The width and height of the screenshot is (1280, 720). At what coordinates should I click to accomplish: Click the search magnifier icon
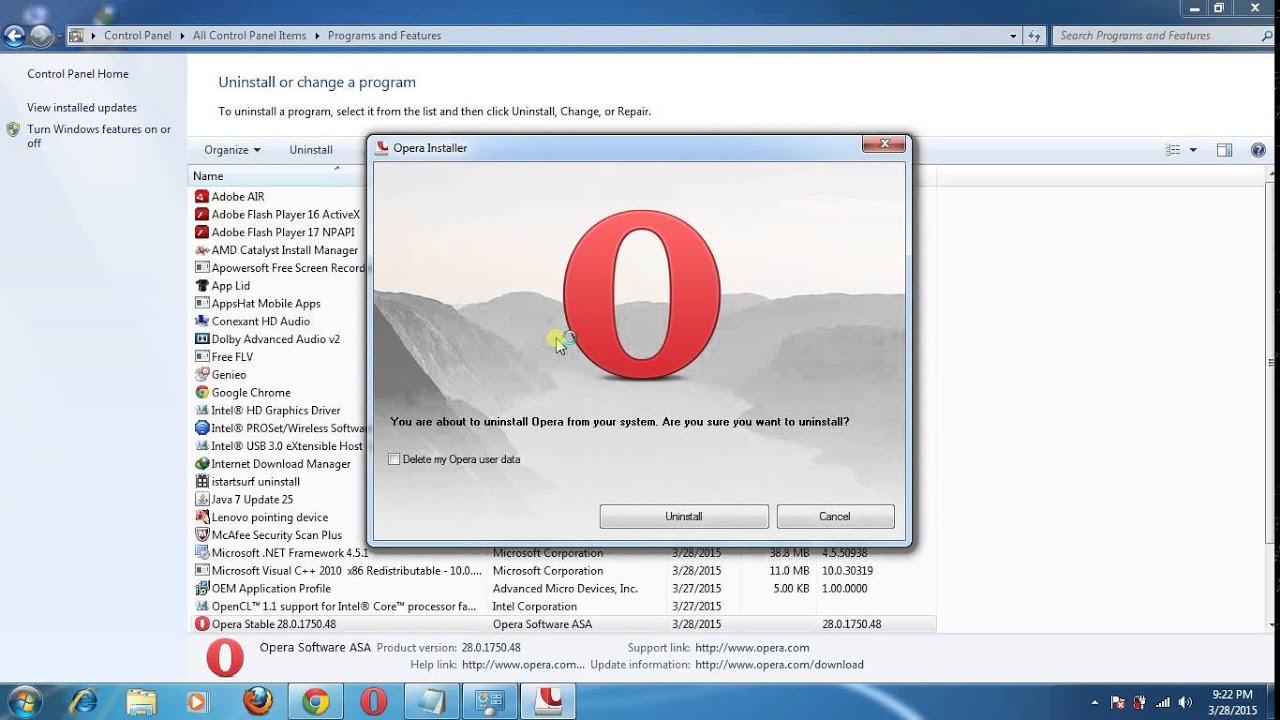pos(1266,36)
